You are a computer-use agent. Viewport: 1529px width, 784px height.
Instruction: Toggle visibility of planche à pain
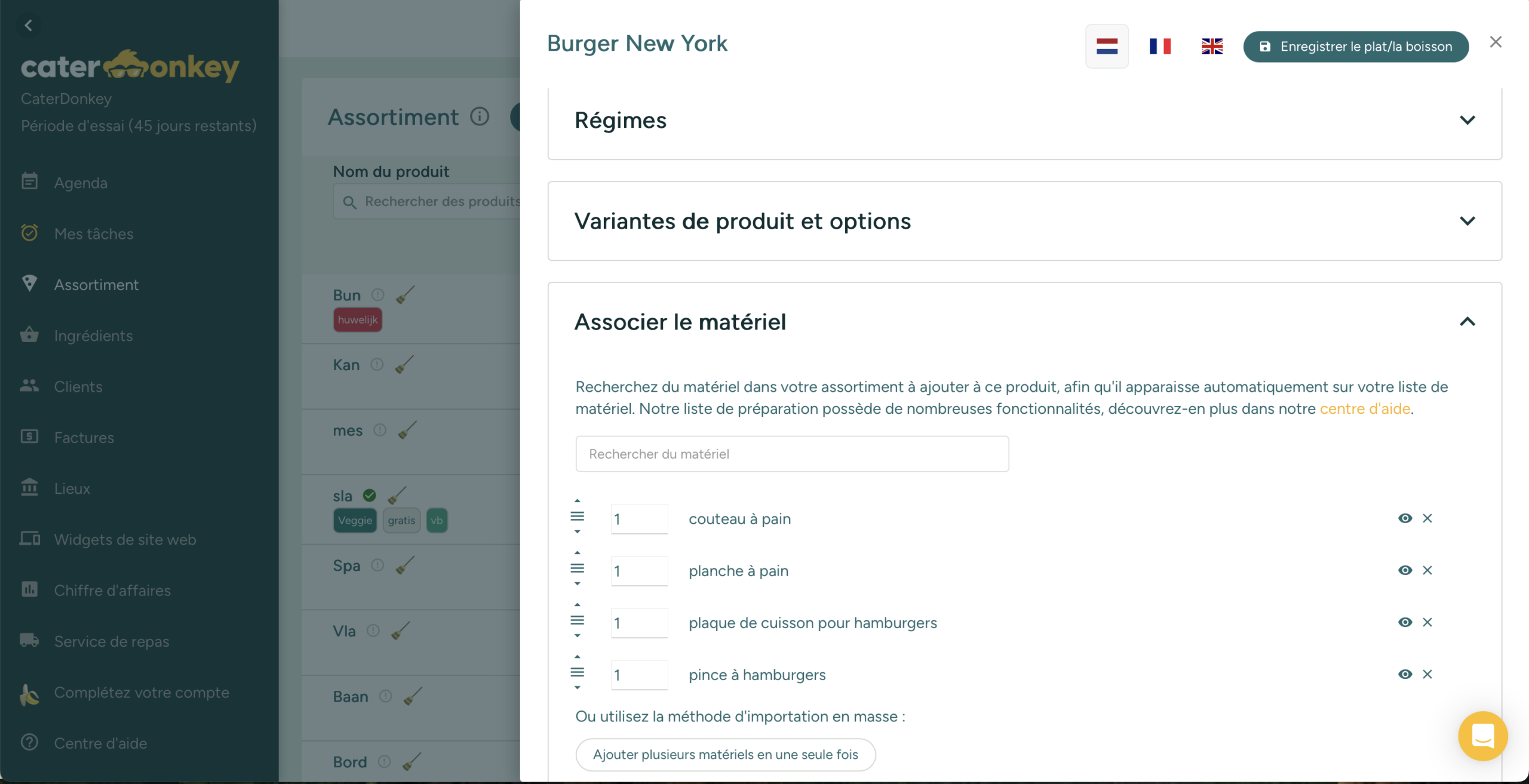pyautogui.click(x=1404, y=570)
